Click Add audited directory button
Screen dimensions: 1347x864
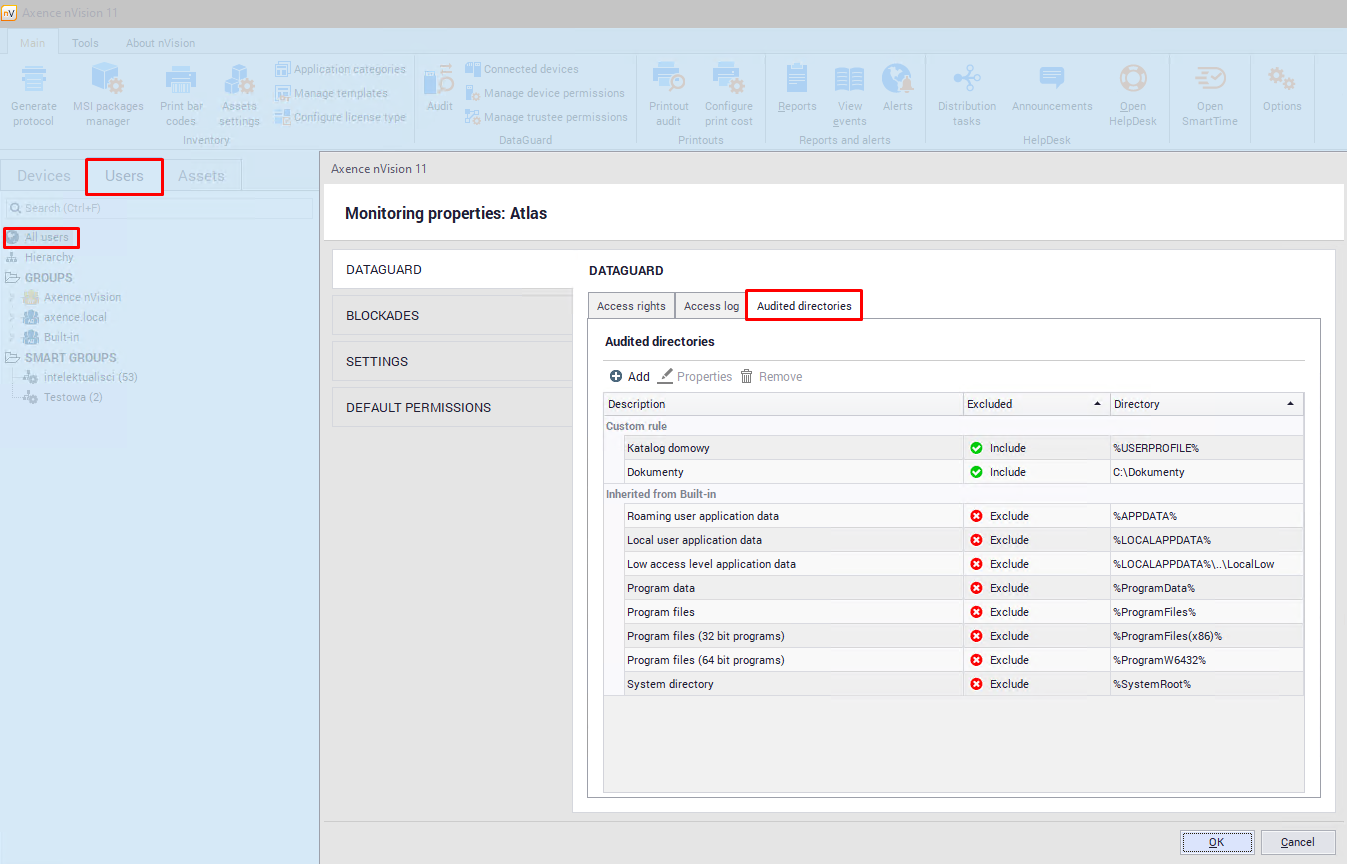630,377
